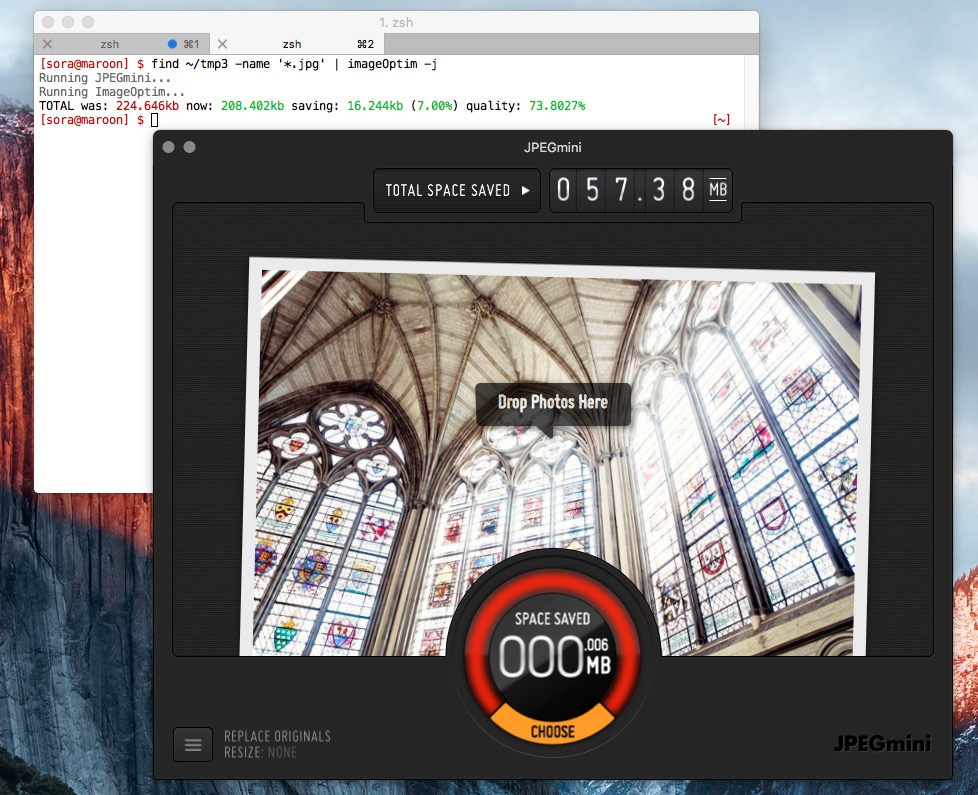Click the find command line in terminal
The image size is (978, 795).
pyautogui.click(x=294, y=64)
